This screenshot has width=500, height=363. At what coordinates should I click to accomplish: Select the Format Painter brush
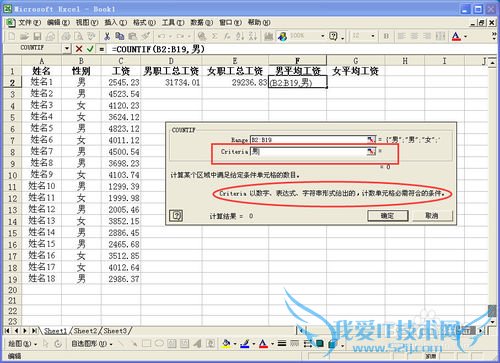[x=145, y=36]
